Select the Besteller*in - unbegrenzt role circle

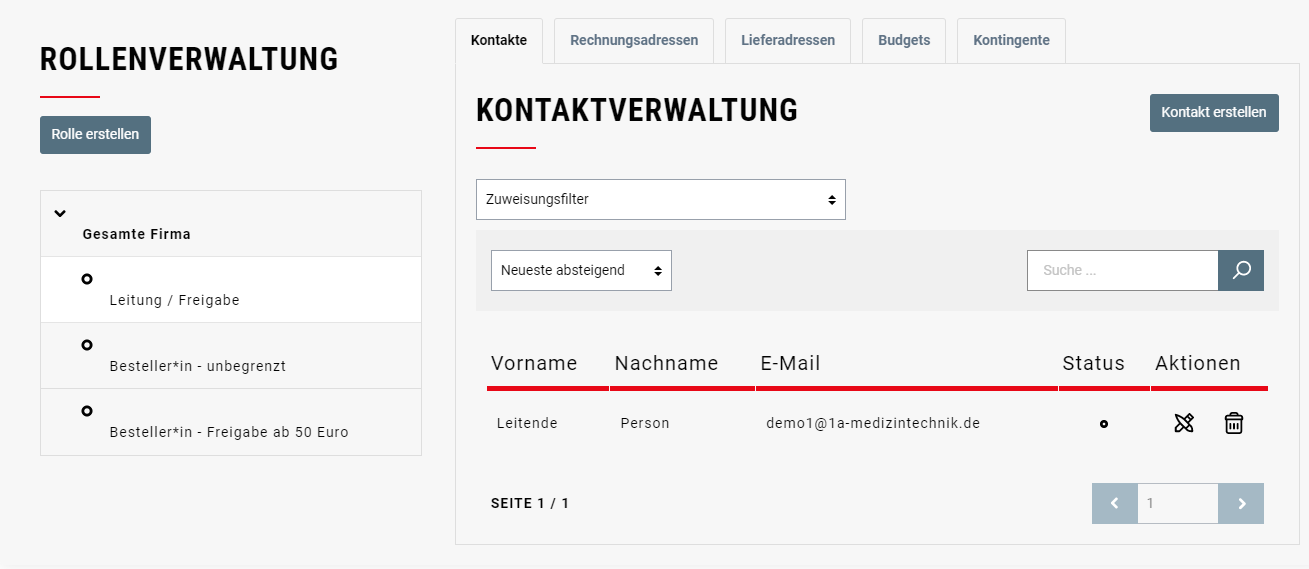[87, 345]
